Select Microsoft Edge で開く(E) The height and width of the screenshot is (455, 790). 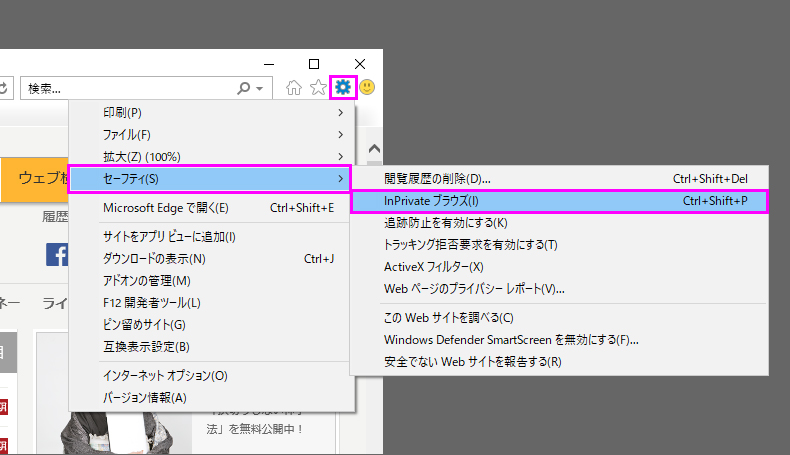(x=210, y=208)
